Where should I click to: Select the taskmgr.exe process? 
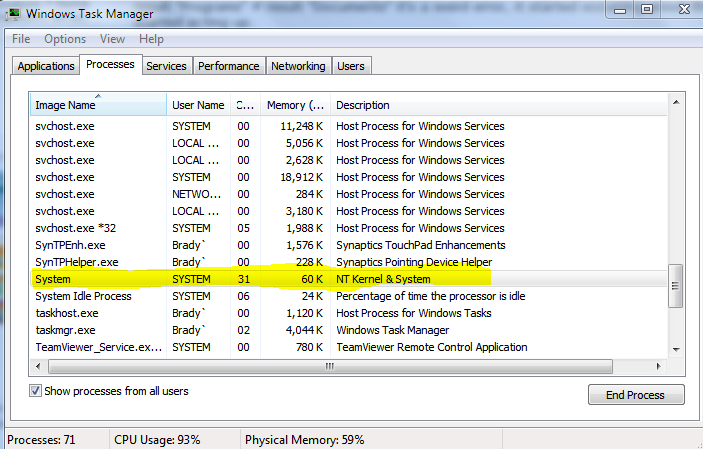[x=349, y=330]
